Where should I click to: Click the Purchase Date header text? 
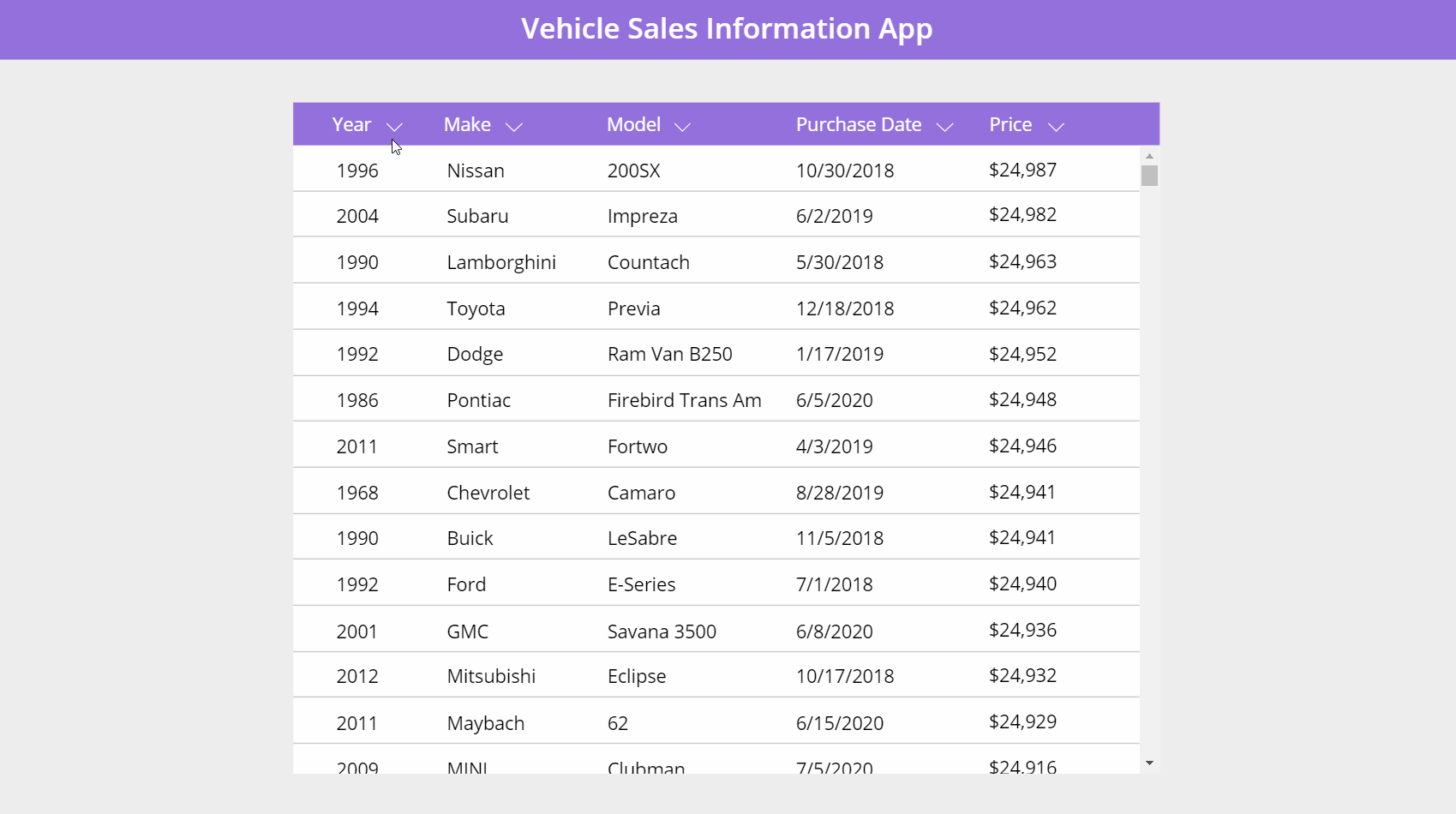tap(858, 125)
